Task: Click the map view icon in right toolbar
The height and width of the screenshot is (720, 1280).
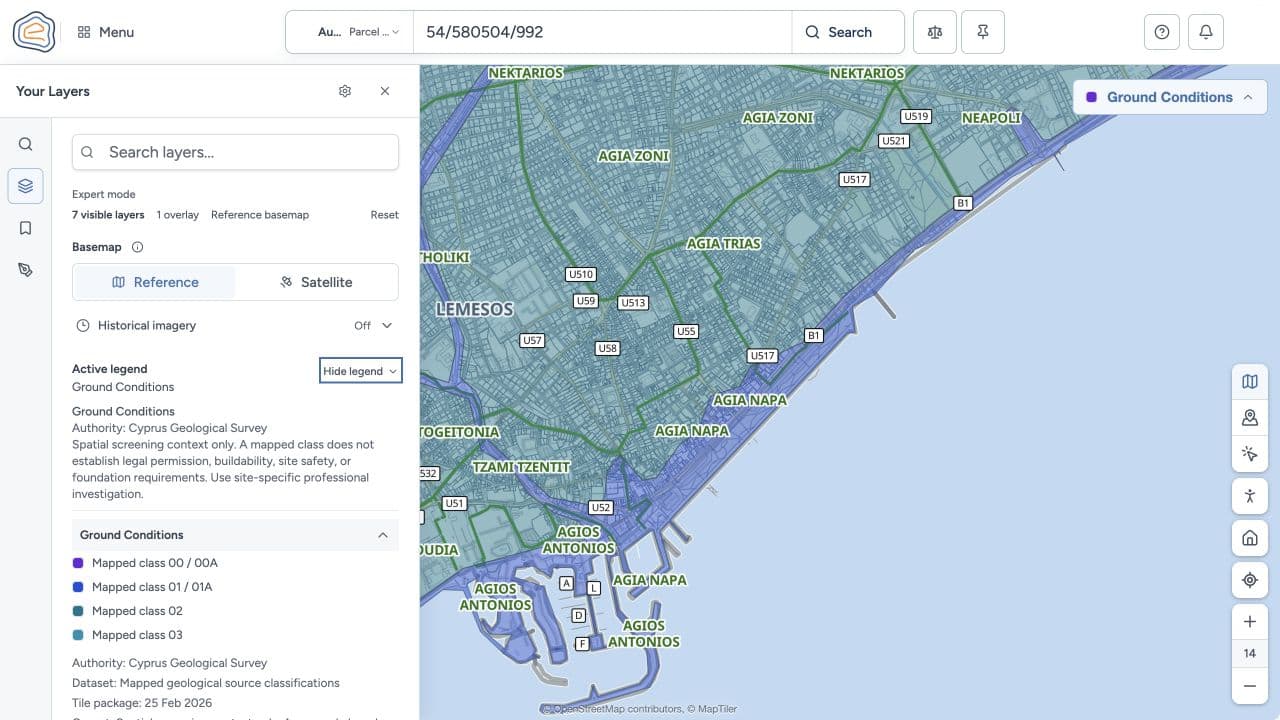Action: pos(1250,381)
